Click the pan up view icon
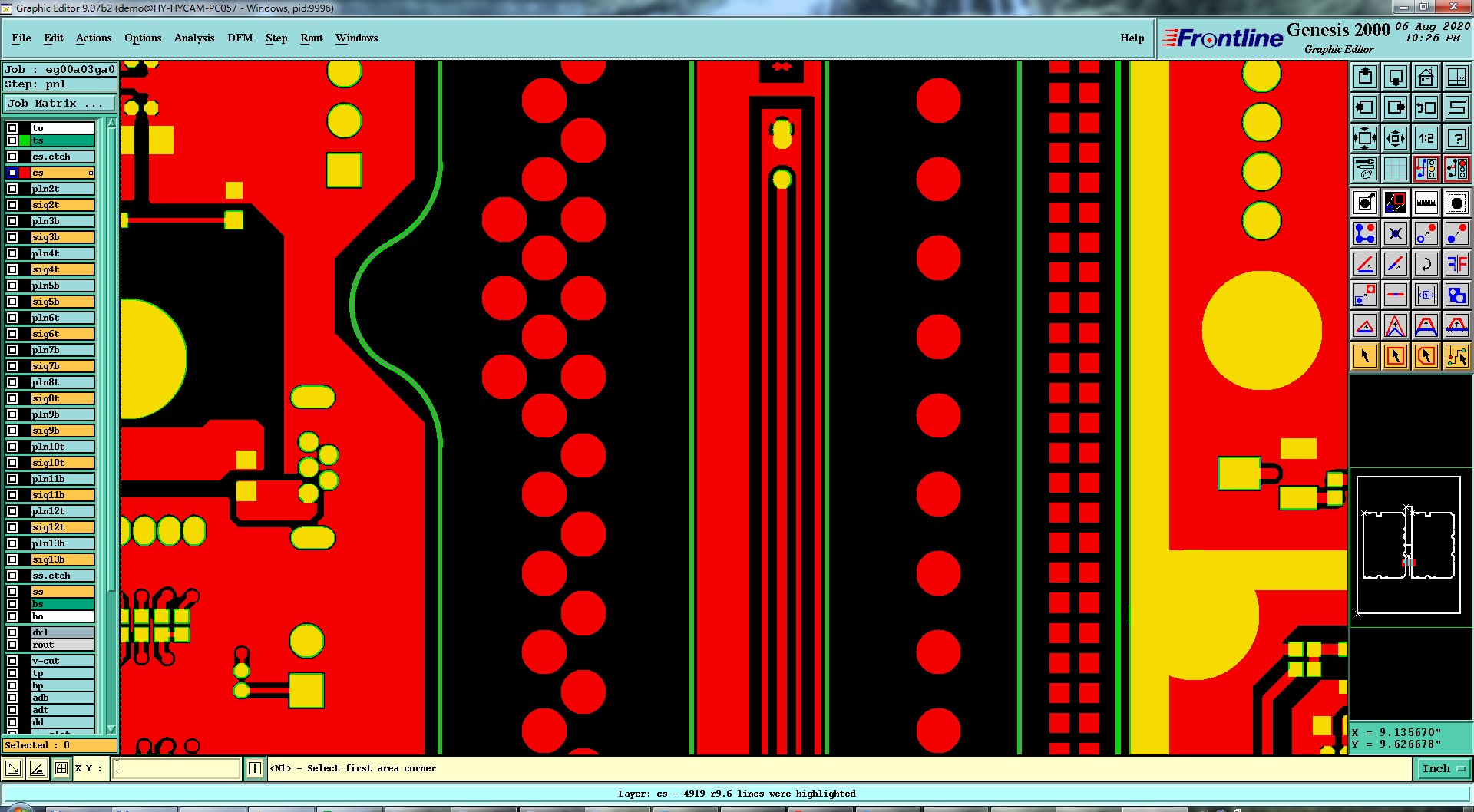 click(1365, 77)
